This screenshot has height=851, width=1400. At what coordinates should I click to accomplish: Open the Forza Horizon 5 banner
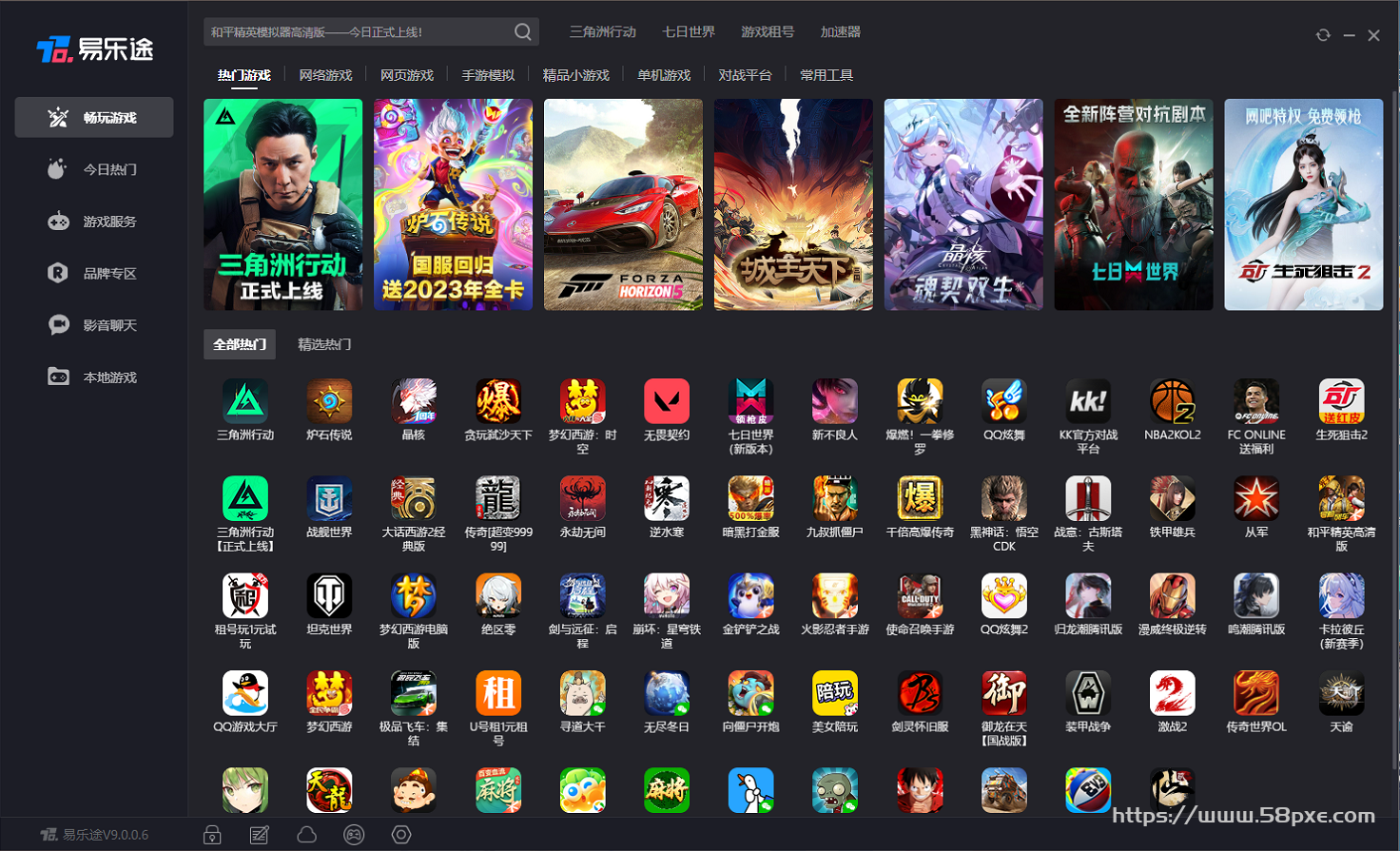pyautogui.click(x=623, y=204)
